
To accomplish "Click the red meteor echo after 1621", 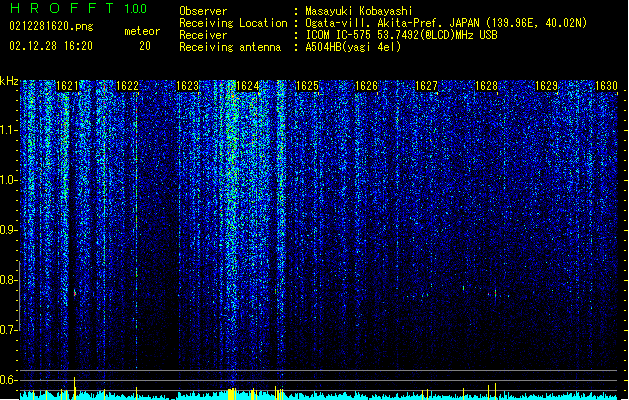I will (75, 293).
